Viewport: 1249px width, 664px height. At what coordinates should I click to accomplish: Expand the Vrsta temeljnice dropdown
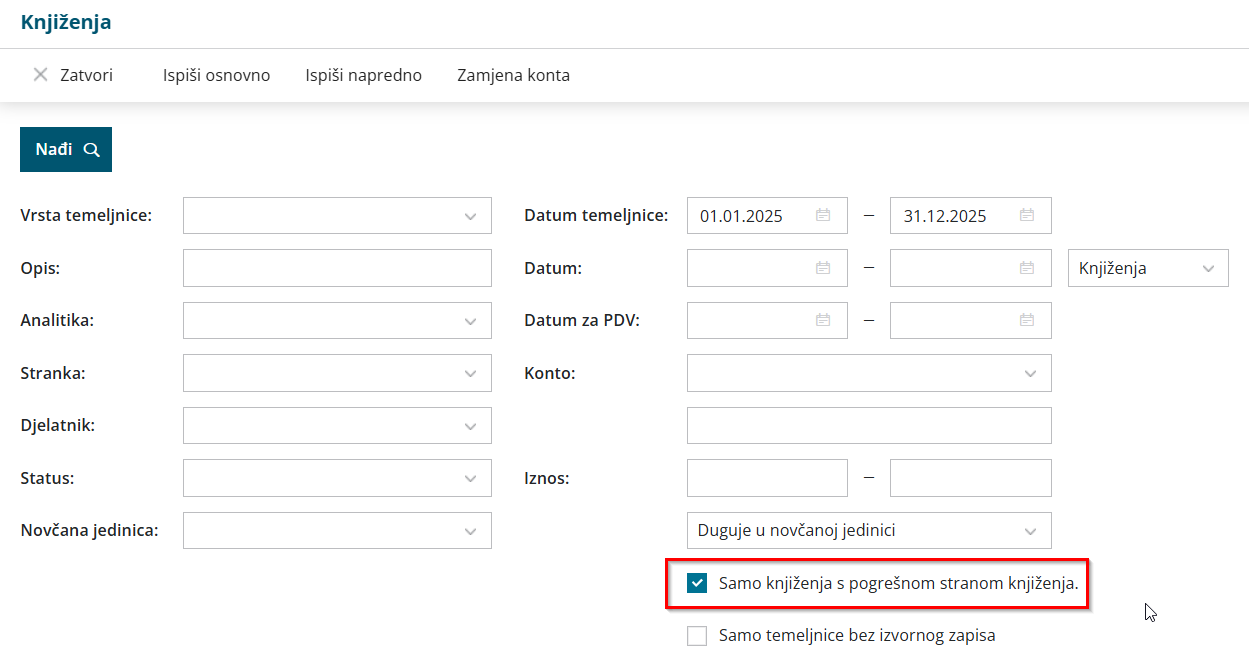tap(471, 216)
